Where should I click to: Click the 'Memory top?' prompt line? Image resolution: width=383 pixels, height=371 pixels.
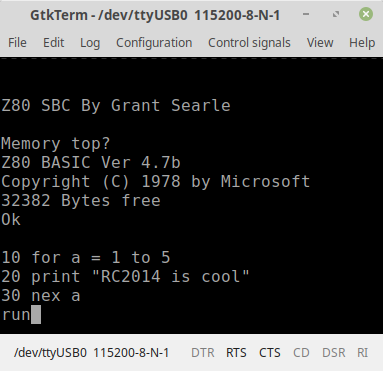coord(56,144)
